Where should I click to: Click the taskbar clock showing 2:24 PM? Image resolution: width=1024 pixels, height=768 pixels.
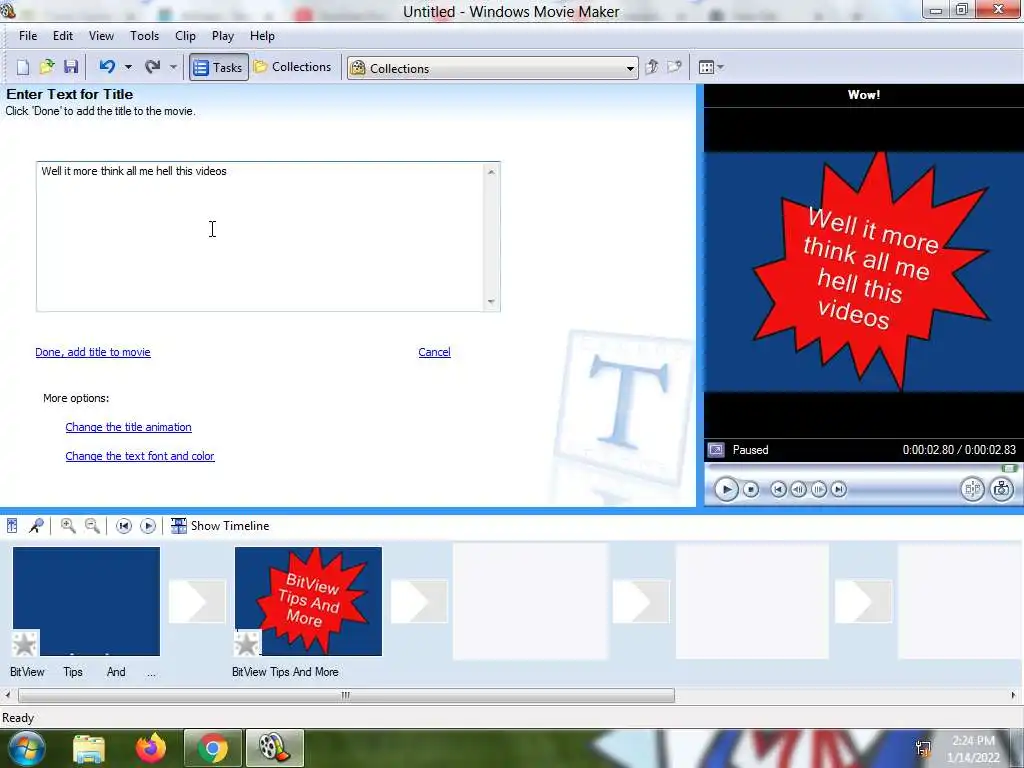pyautogui.click(x=973, y=749)
